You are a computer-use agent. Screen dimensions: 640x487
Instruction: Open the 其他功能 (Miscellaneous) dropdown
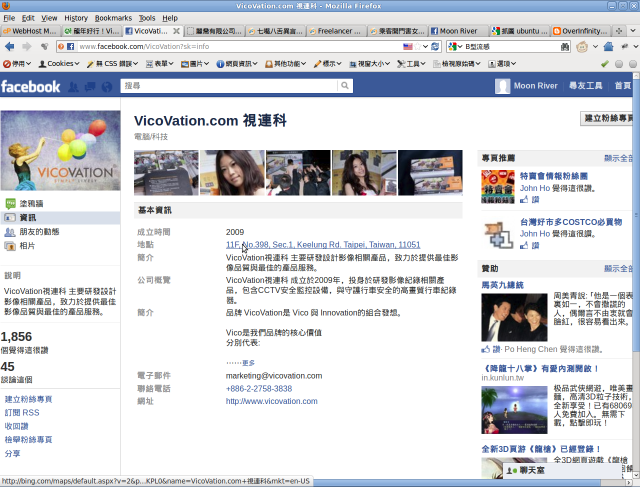[285, 64]
